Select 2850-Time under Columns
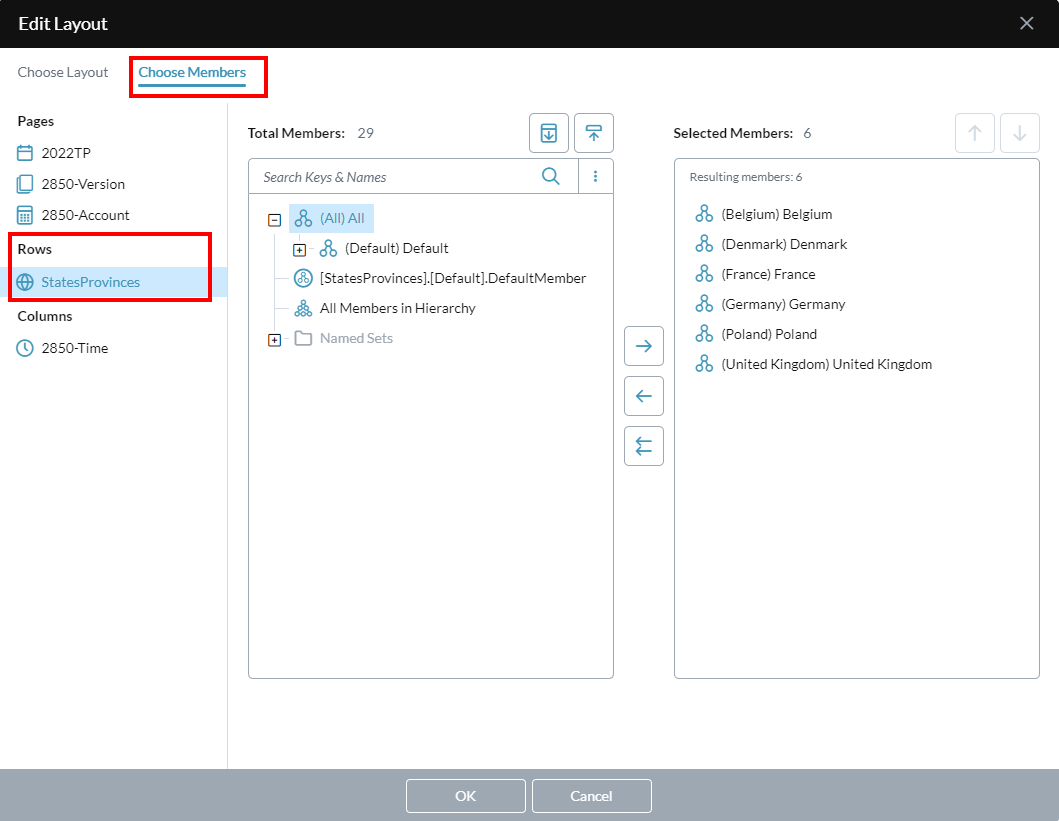 pyautogui.click(x=74, y=348)
